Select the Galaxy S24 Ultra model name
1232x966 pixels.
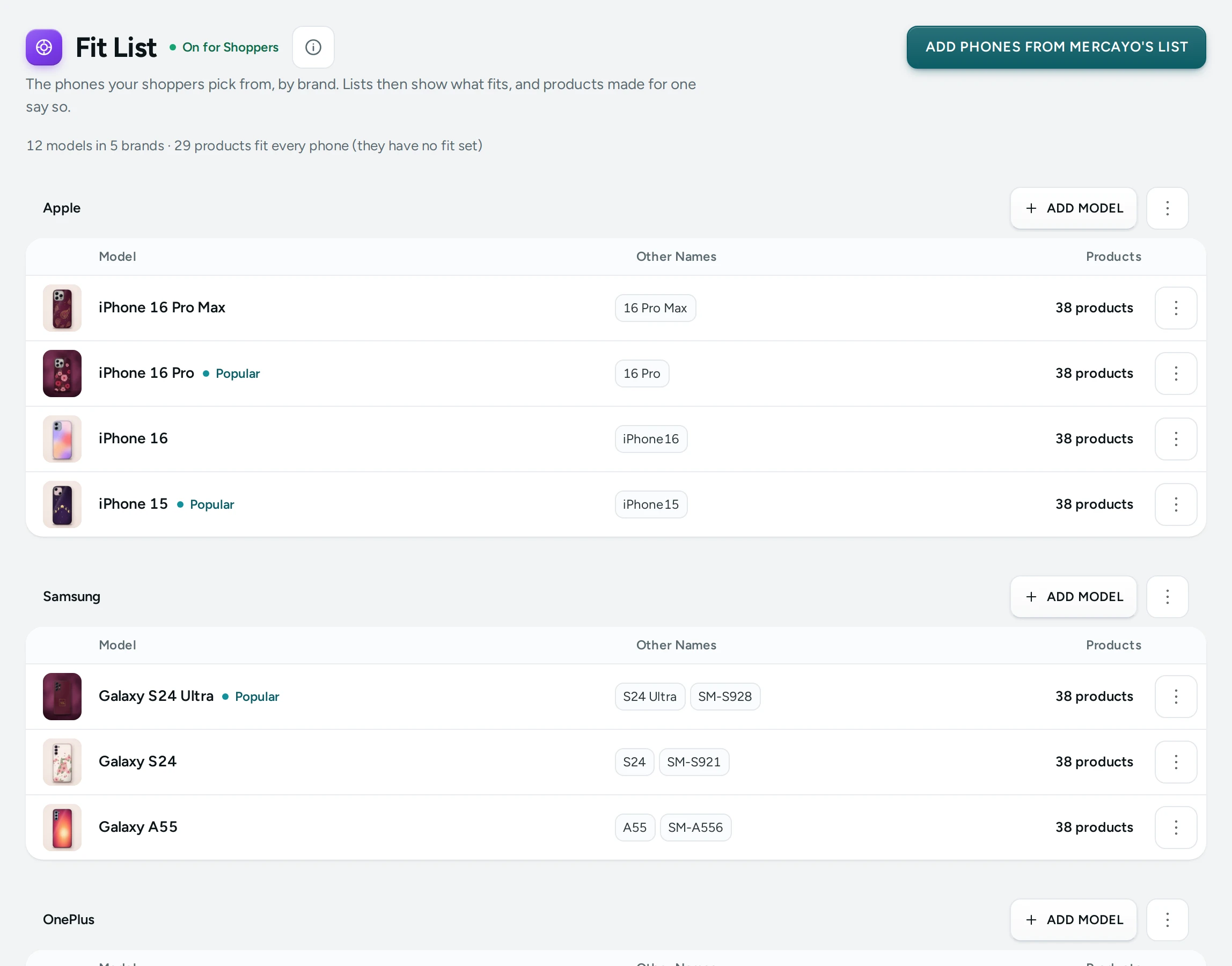click(156, 696)
